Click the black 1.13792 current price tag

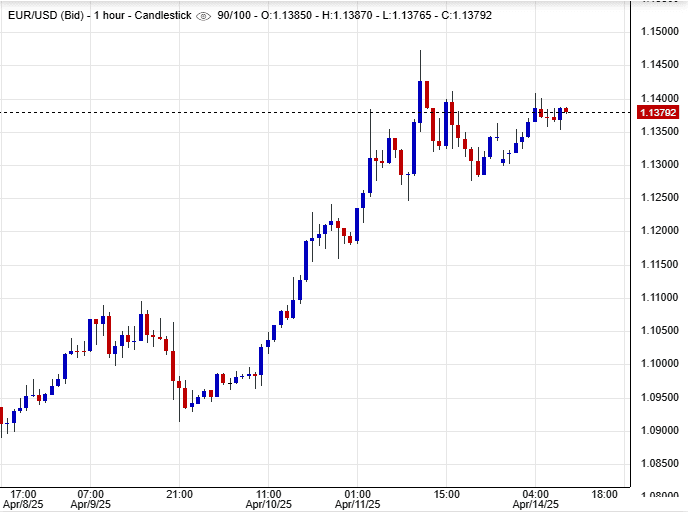(x=658, y=112)
